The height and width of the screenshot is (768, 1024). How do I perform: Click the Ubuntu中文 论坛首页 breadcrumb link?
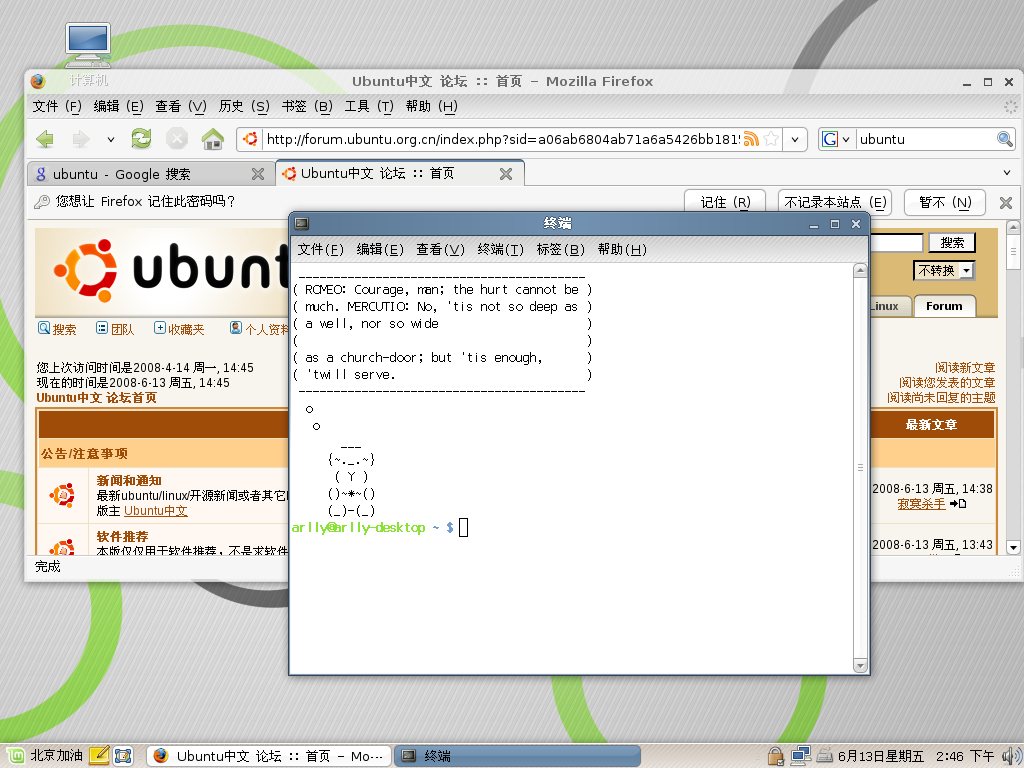coord(97,398)
